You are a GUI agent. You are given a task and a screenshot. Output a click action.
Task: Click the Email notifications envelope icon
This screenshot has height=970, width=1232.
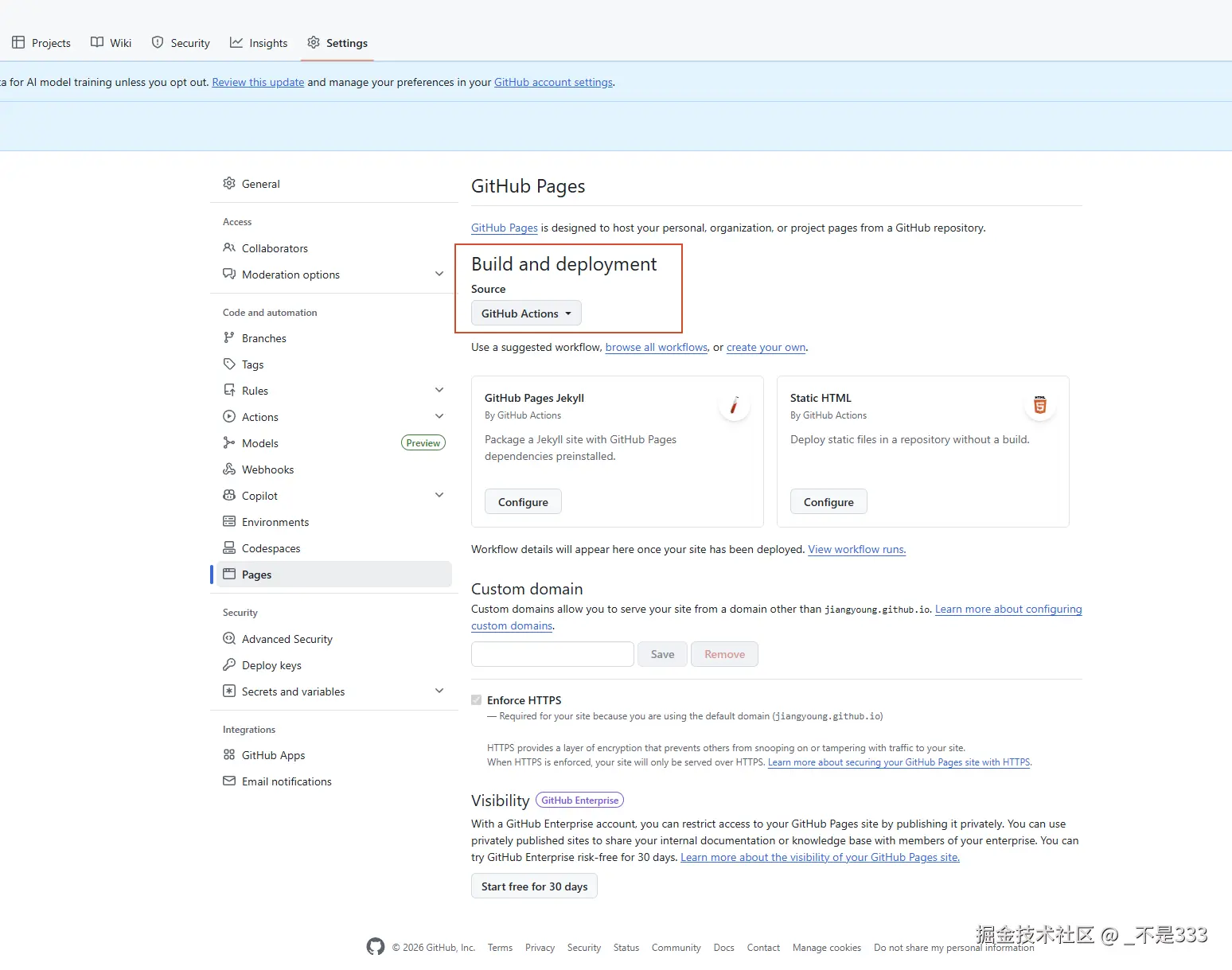click(229, 781)
